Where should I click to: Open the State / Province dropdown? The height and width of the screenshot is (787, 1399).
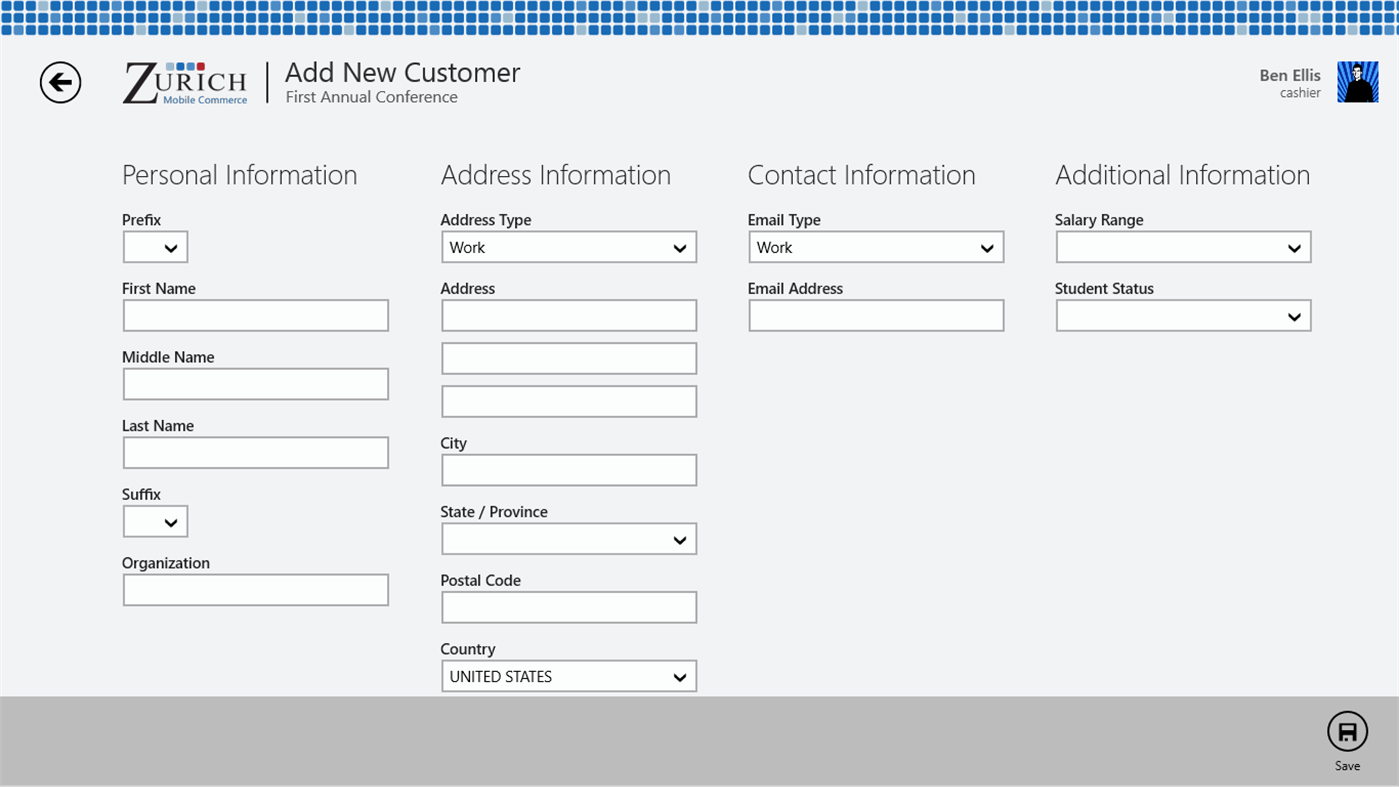point(568,538)
